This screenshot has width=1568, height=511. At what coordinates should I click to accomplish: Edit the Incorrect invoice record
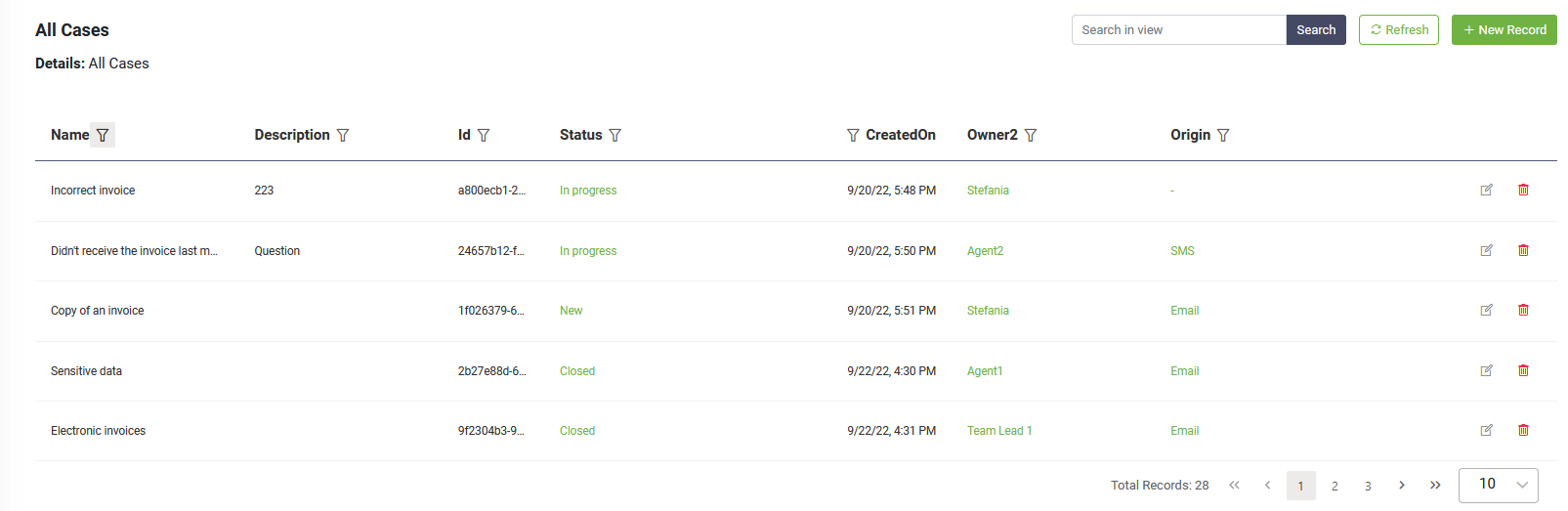[x=1486, y=190]
